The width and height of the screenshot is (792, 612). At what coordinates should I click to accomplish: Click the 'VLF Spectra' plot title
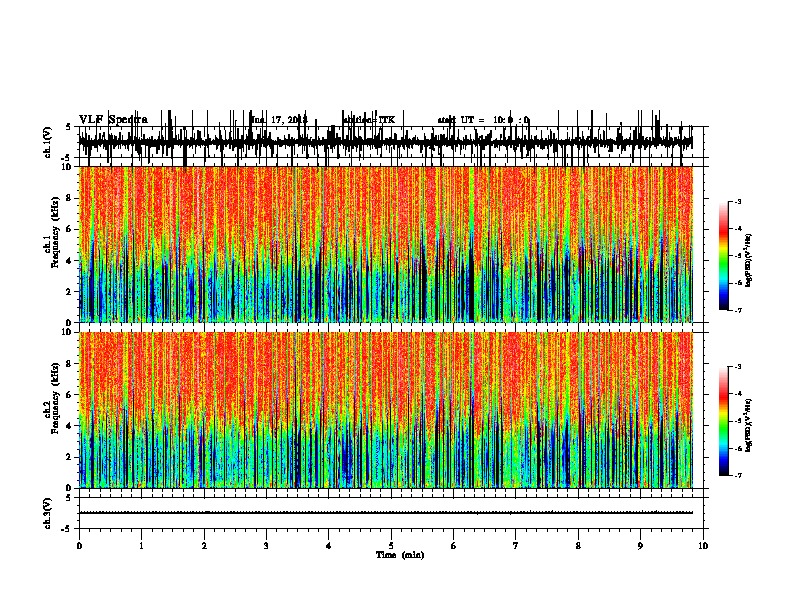(x=113, y=120)
